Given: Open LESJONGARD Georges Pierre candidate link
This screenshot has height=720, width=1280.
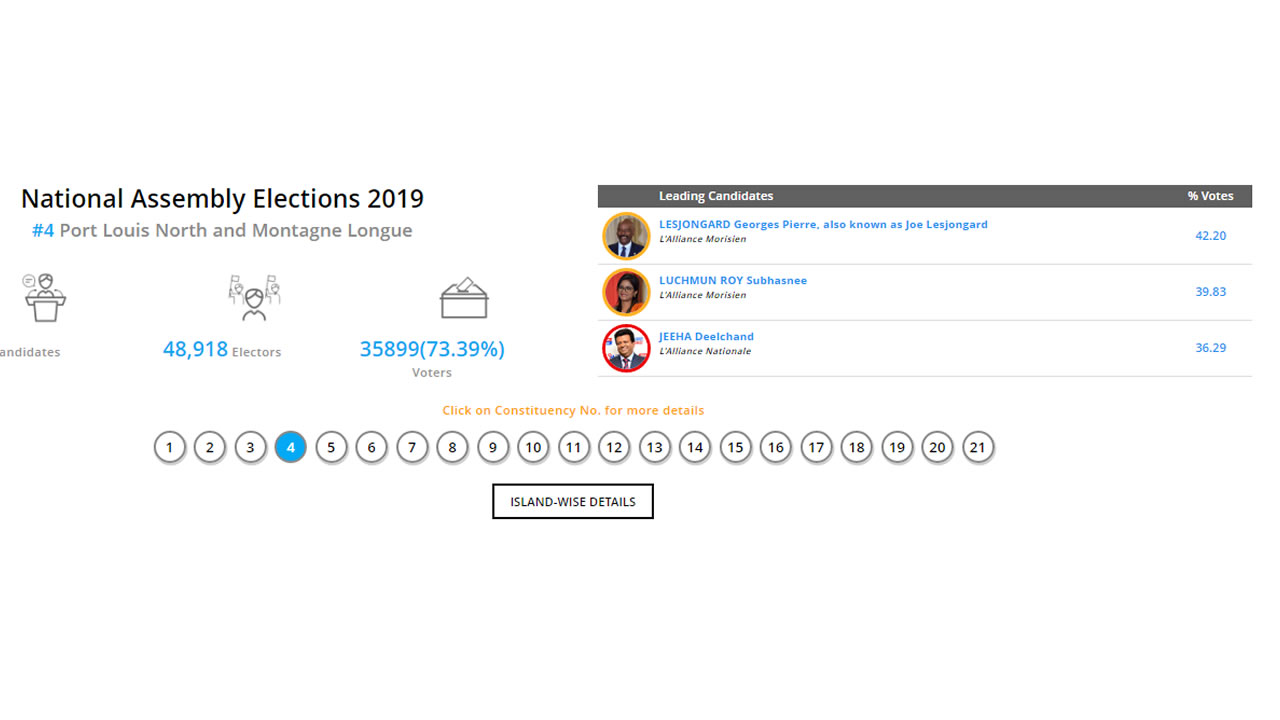Looking at the screenshot, I should pyautogui.click(x=823, y=225).
